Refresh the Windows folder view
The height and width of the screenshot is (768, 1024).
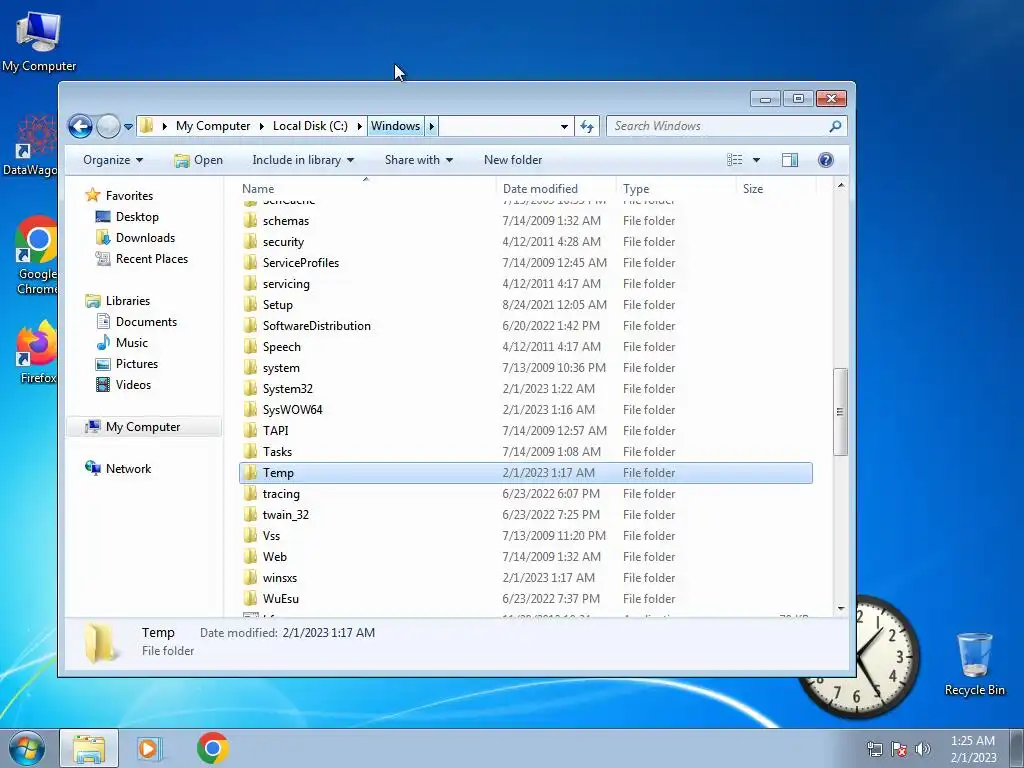pos(587,127)
